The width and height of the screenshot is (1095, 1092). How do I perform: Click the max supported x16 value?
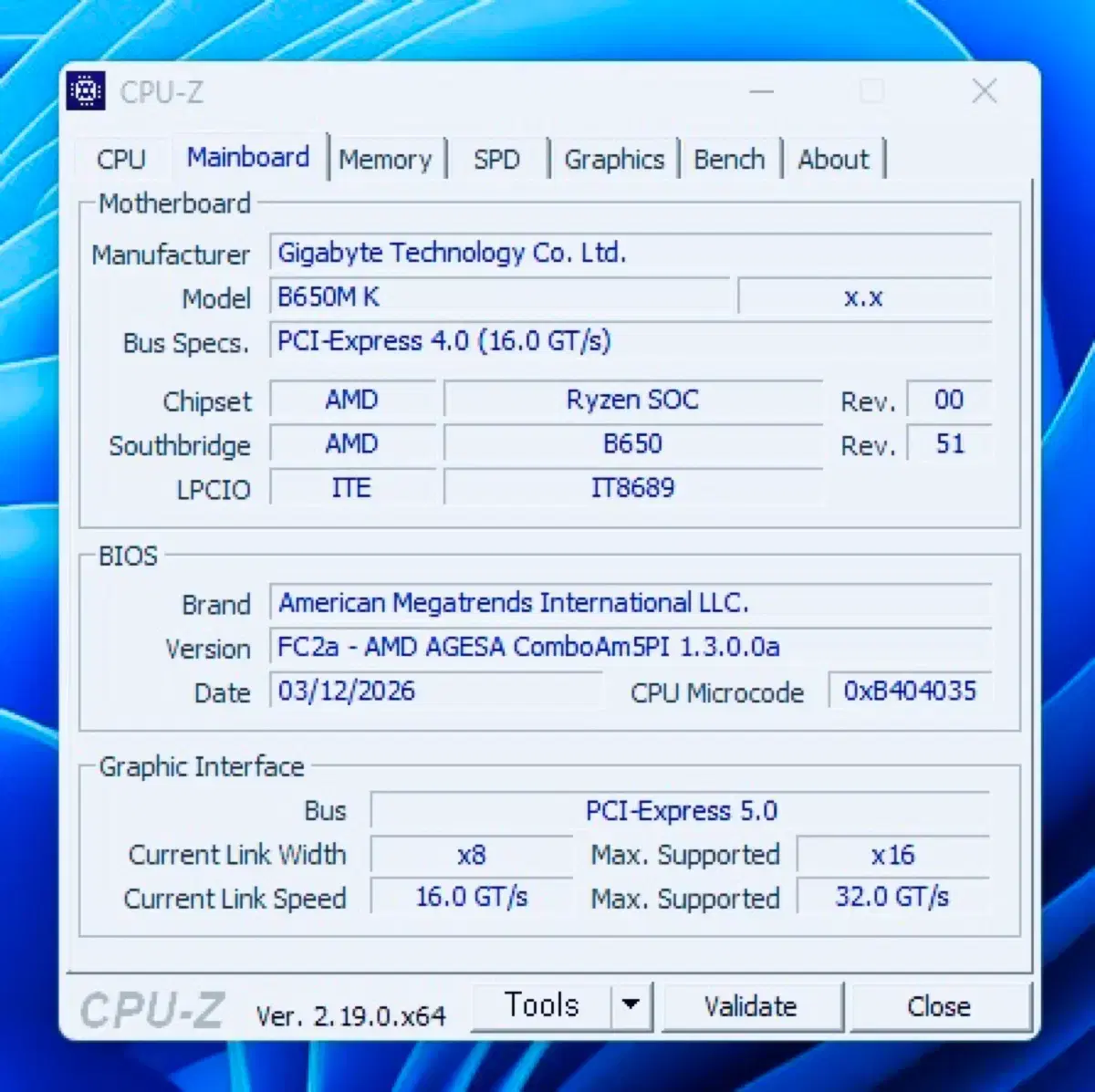pos(893,855)
